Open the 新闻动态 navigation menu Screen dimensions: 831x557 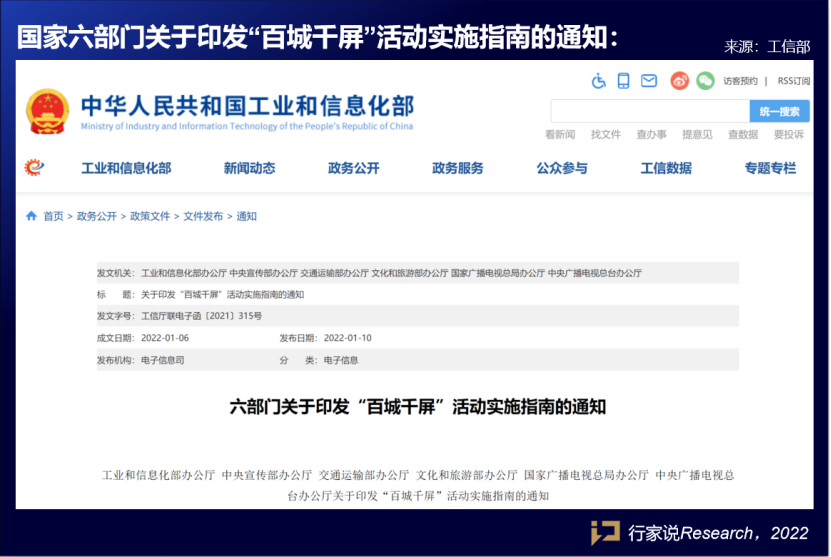[x=249, y=168]
